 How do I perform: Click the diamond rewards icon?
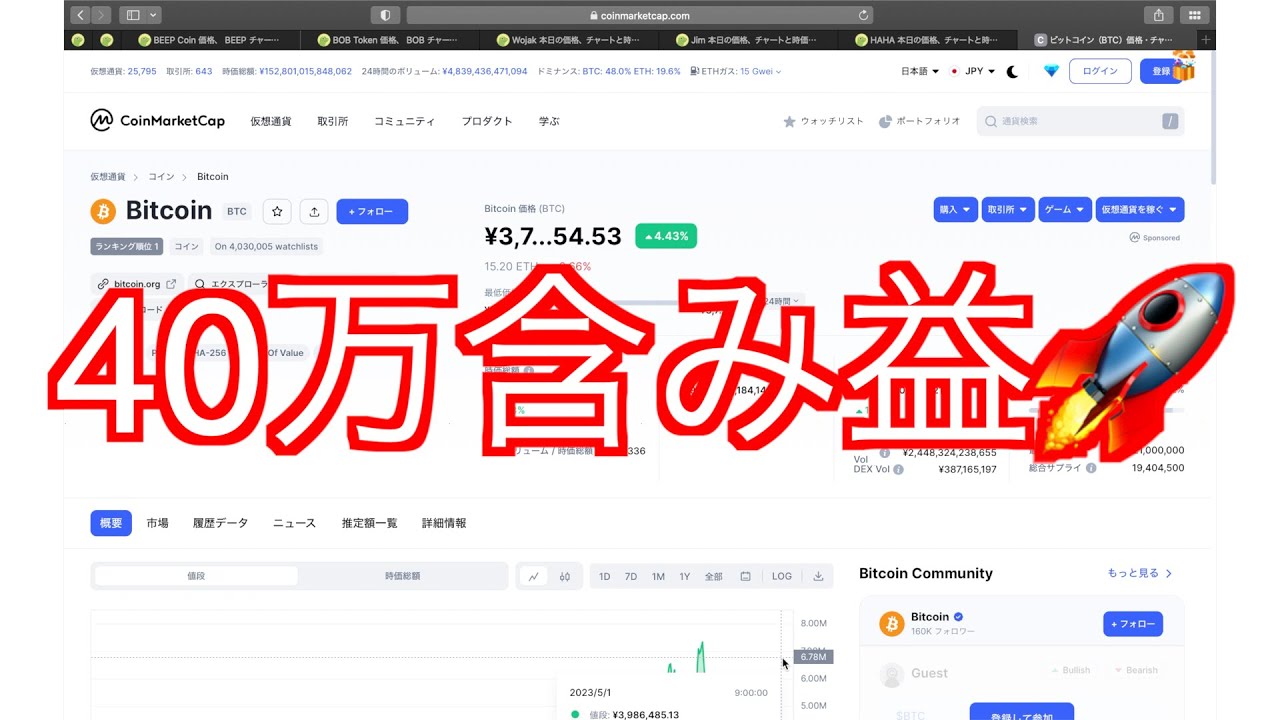(x=1051, y=71)
